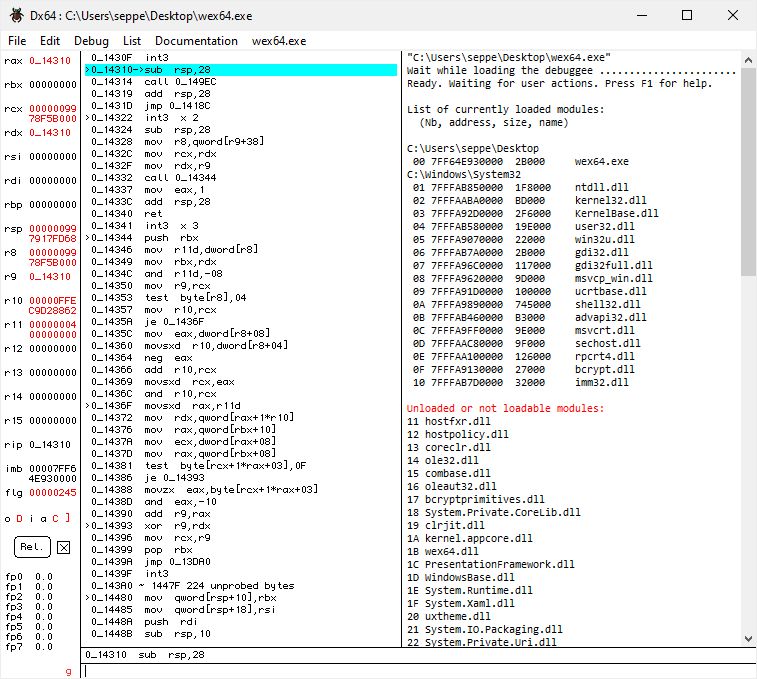Select highlighted line 0_14310 sub rsp,28
The width and height of the screenshot is (757, 679).
(241, 70)
